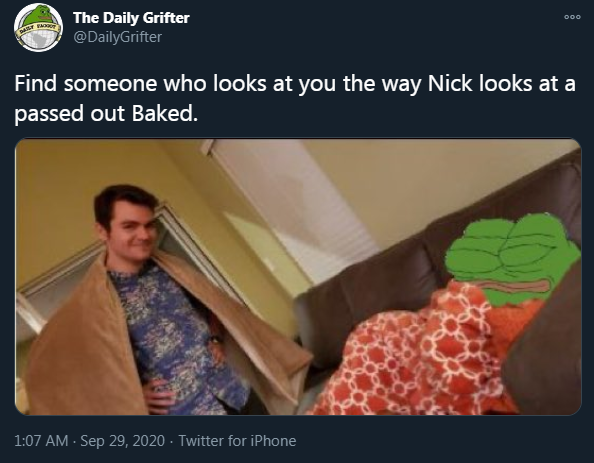Click the word 'Baked.' in the tweet
This screenshot has width=594, height=463.
(165, 113)
